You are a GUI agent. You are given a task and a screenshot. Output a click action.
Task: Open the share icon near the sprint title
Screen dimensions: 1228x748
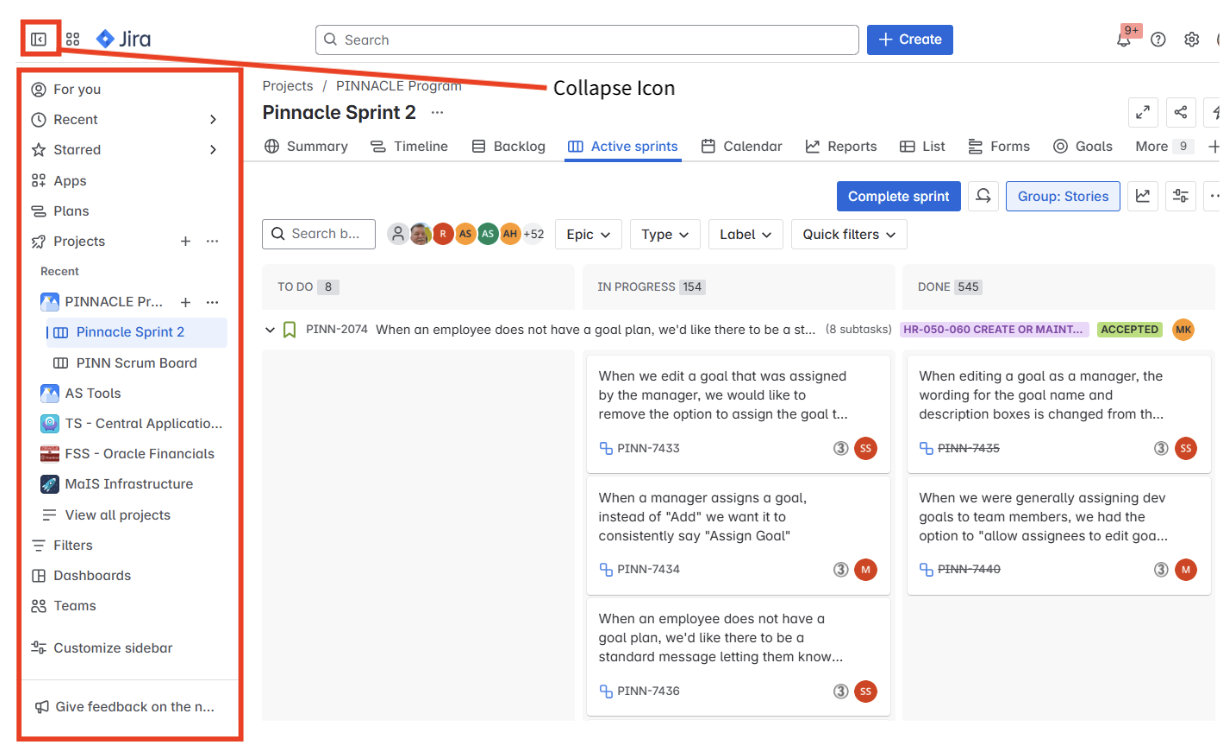click(1182, 113)
